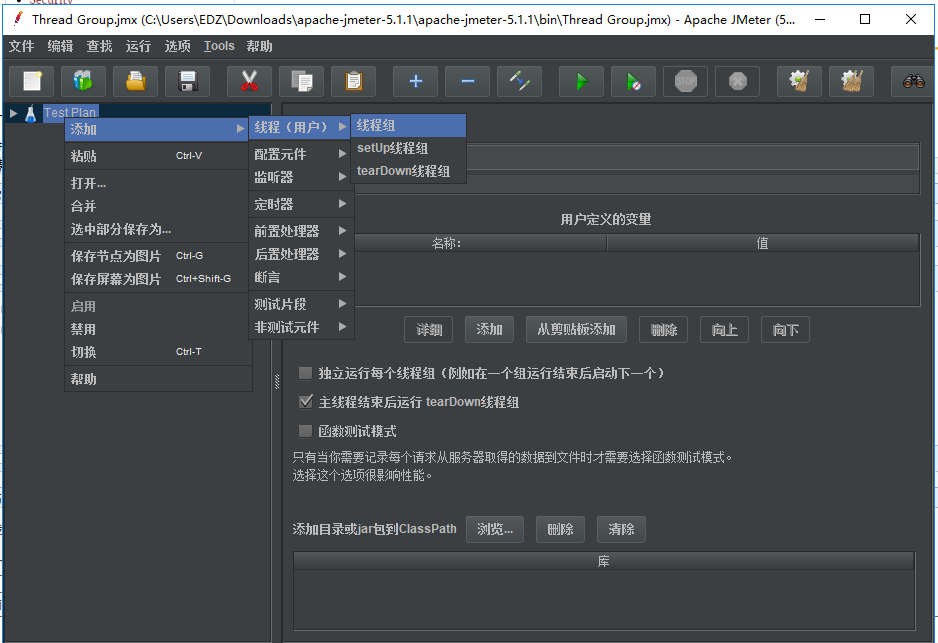This screenshot has height=643, width=938.
Task: Click the JMeter feather title icon
Action: pyautogui.click(x=18, y=19)
